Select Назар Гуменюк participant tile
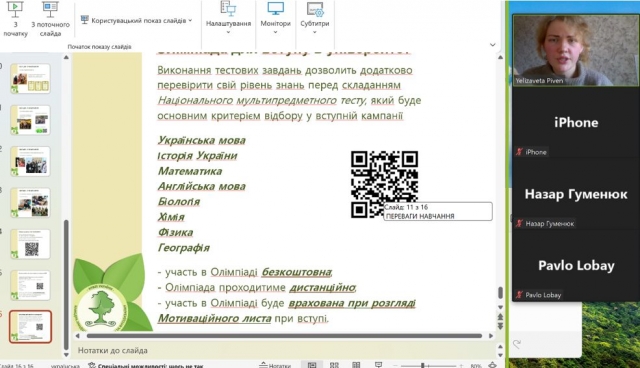640x368 pixels. pos(576,194)
